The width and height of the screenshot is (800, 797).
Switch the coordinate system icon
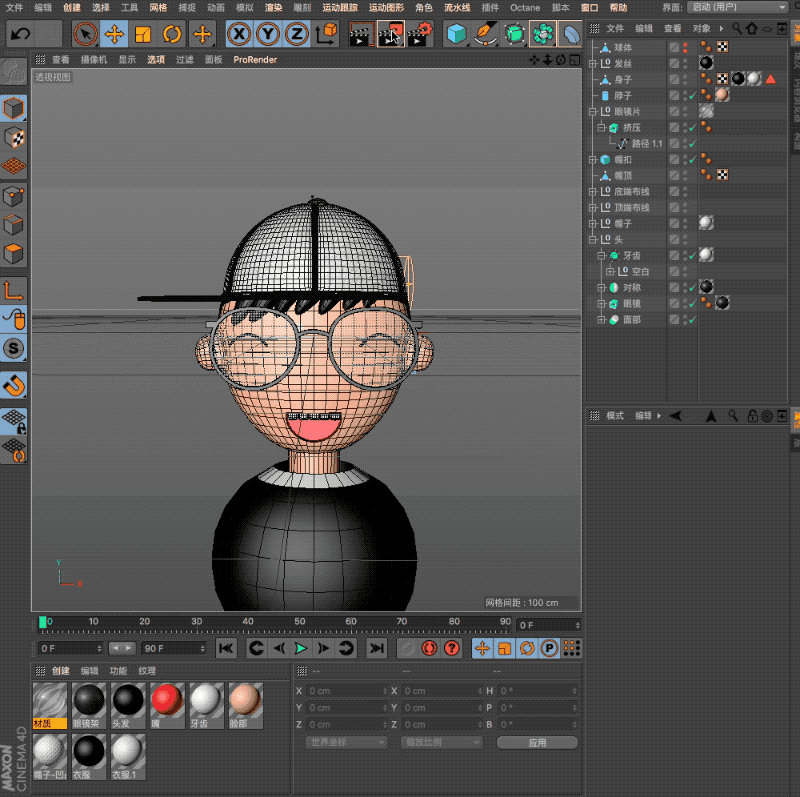[x=326, y=34]
